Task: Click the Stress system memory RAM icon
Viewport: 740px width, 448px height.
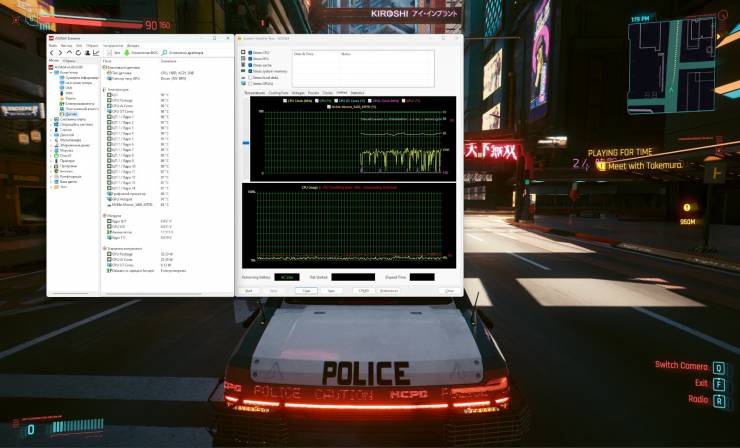Action: [x=243, y=71]
